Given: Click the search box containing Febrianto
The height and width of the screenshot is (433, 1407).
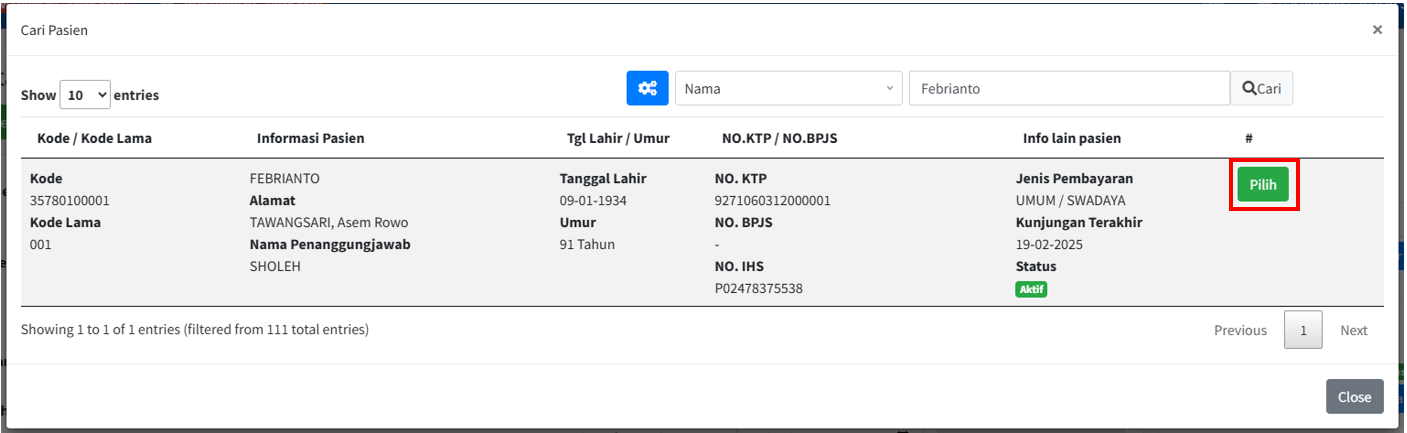Looking at the screenshot, I should (x=1068, y=88).
